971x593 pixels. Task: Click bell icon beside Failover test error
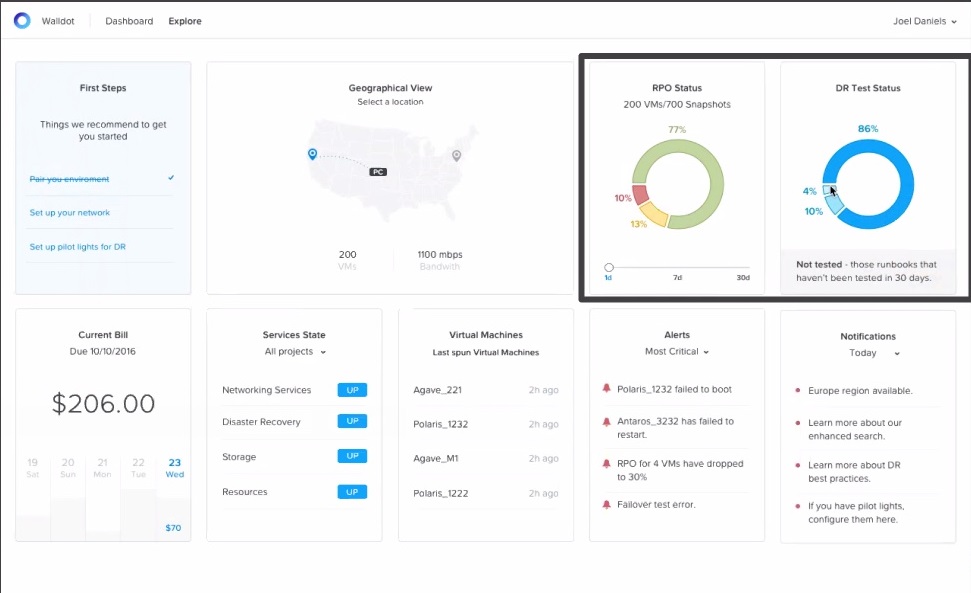[x=606, y=504]
